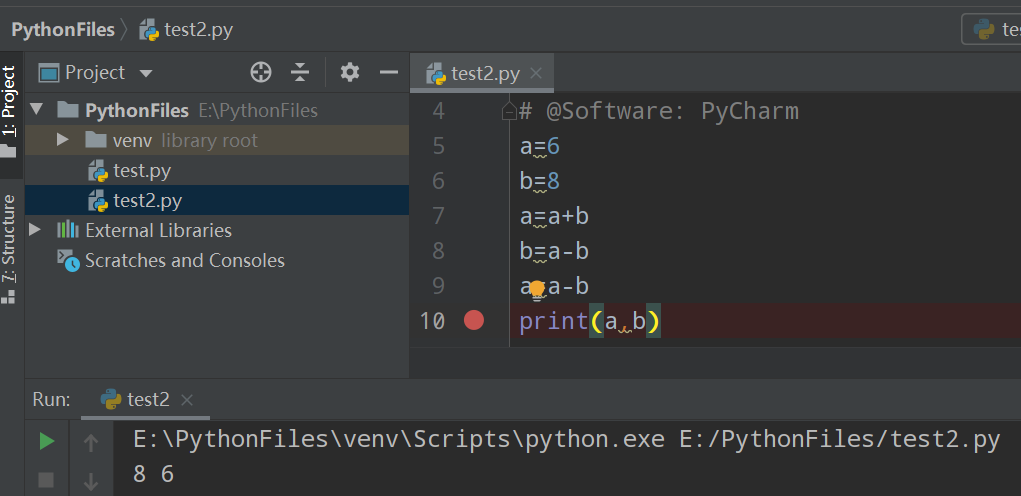Click the code on line 6 b=8
The width and height of the screenshot is (1021, 496).
[x=540, y=181]
